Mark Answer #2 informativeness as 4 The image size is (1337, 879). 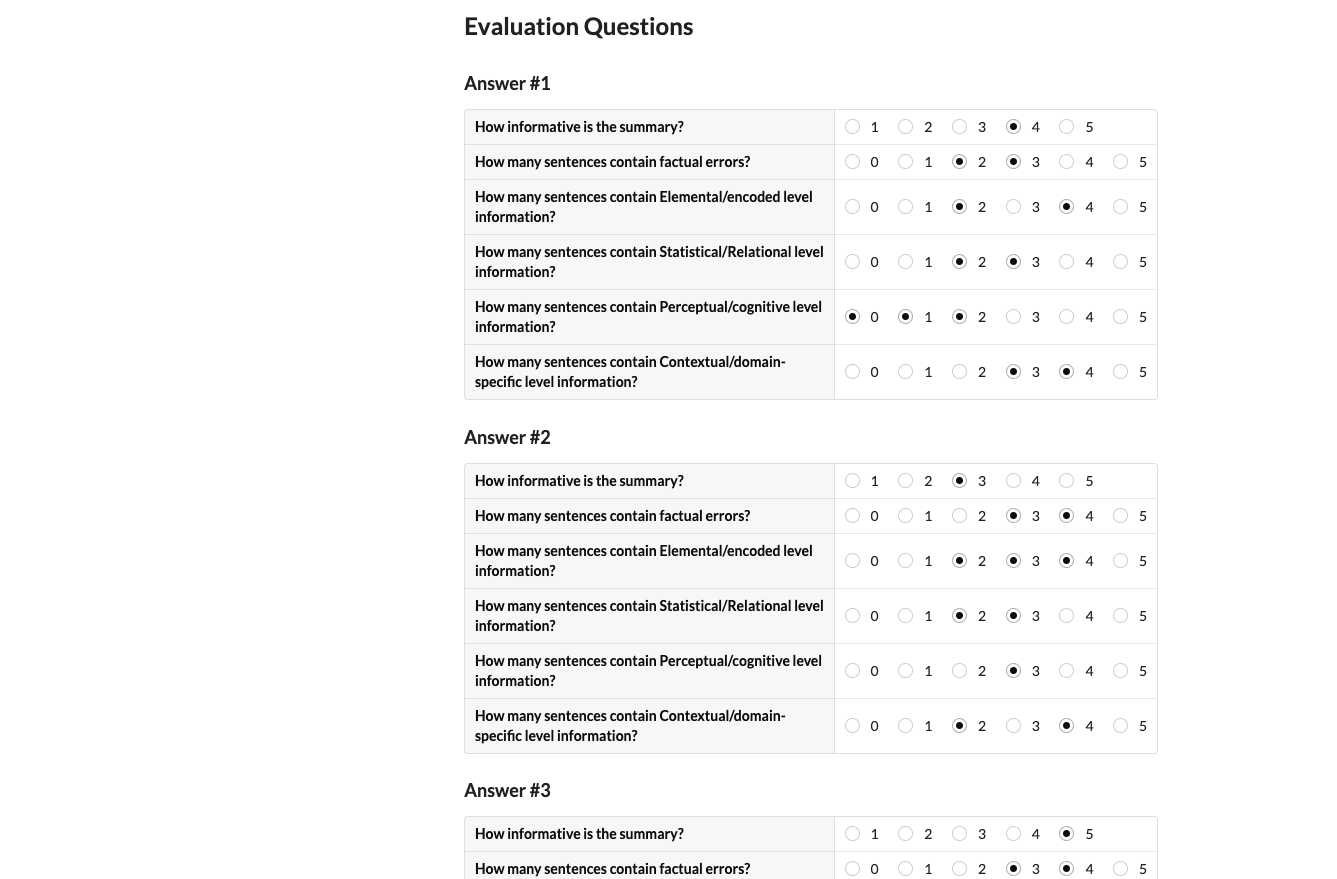[1013, 481]
